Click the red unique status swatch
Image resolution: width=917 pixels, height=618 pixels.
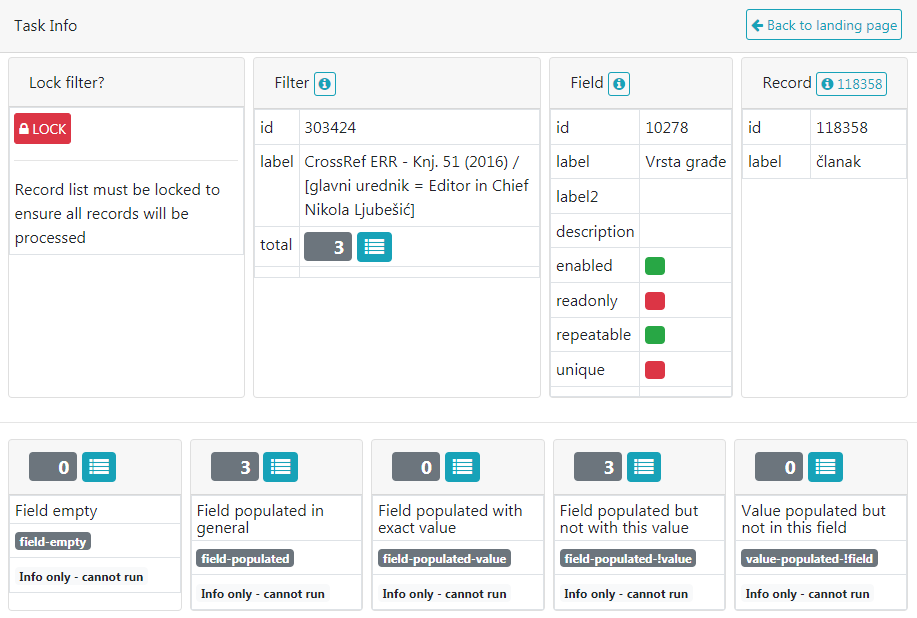pos(655,370)
